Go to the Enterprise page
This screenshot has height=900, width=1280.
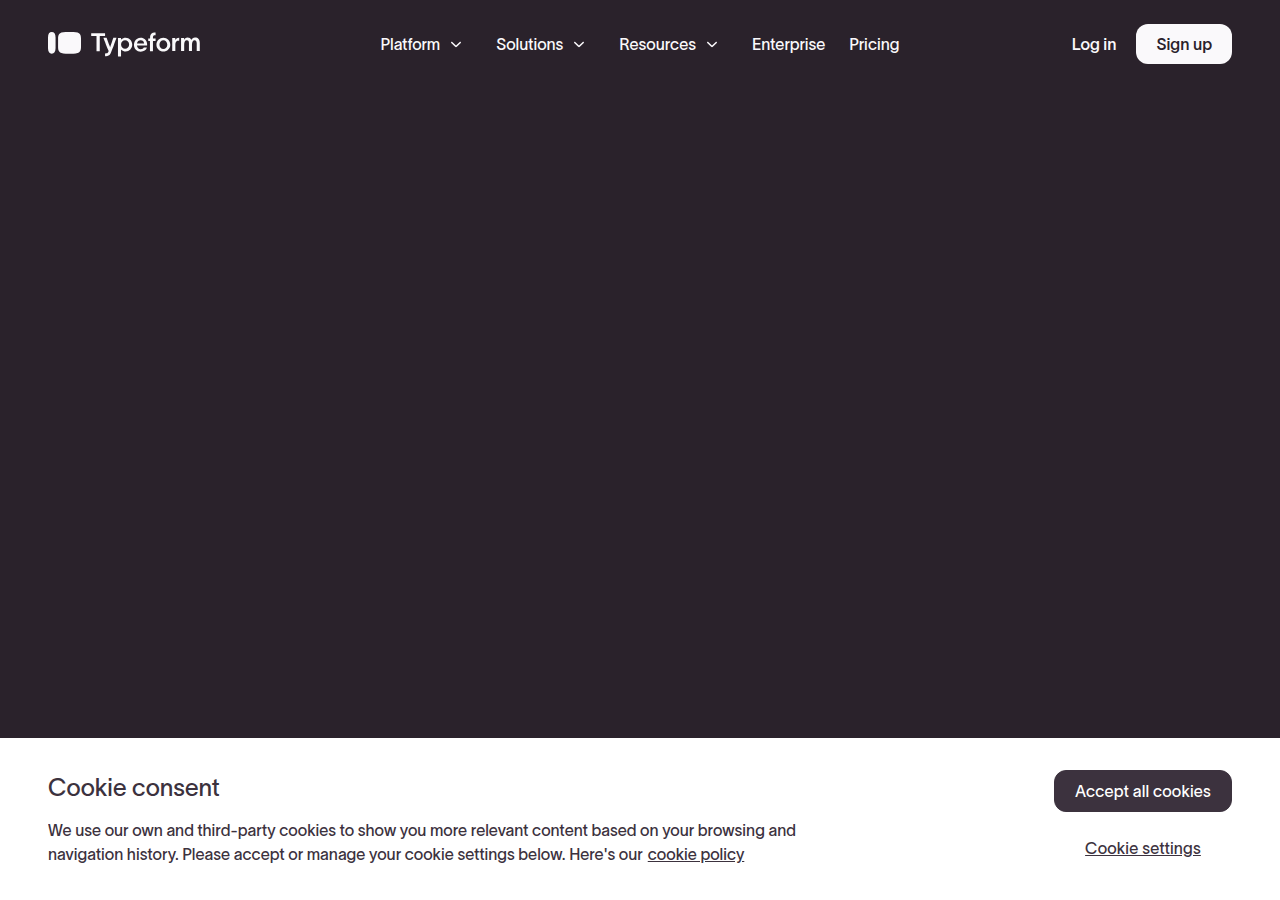pyautogui.click(x=788, y=44)
